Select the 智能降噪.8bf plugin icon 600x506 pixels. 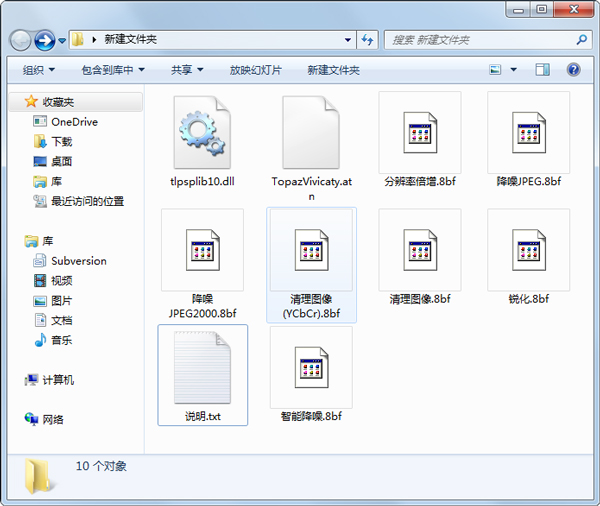(x=311, y=367)
